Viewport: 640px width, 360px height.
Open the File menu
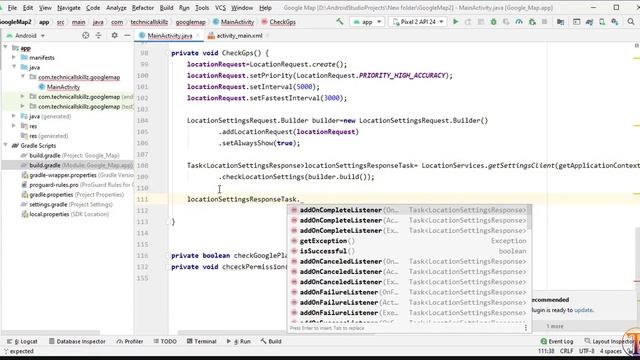(12, 8)
